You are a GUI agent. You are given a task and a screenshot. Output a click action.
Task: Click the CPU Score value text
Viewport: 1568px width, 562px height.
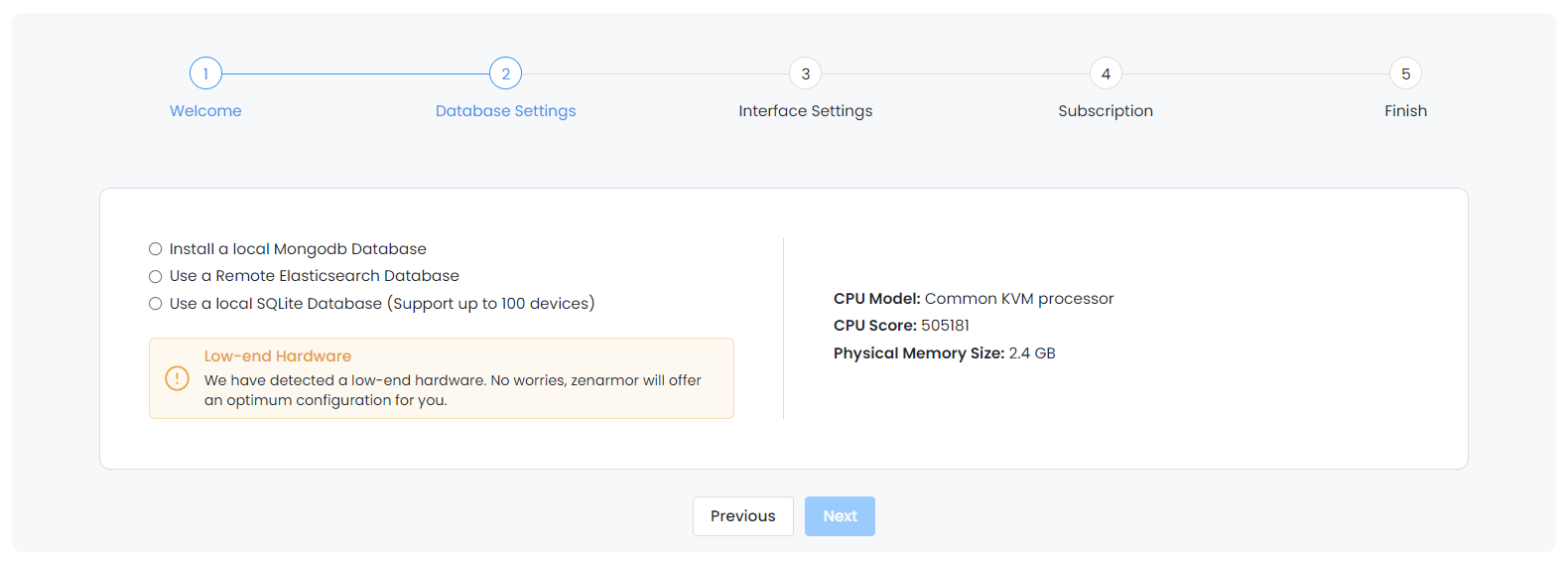click(x=945, y=326)
